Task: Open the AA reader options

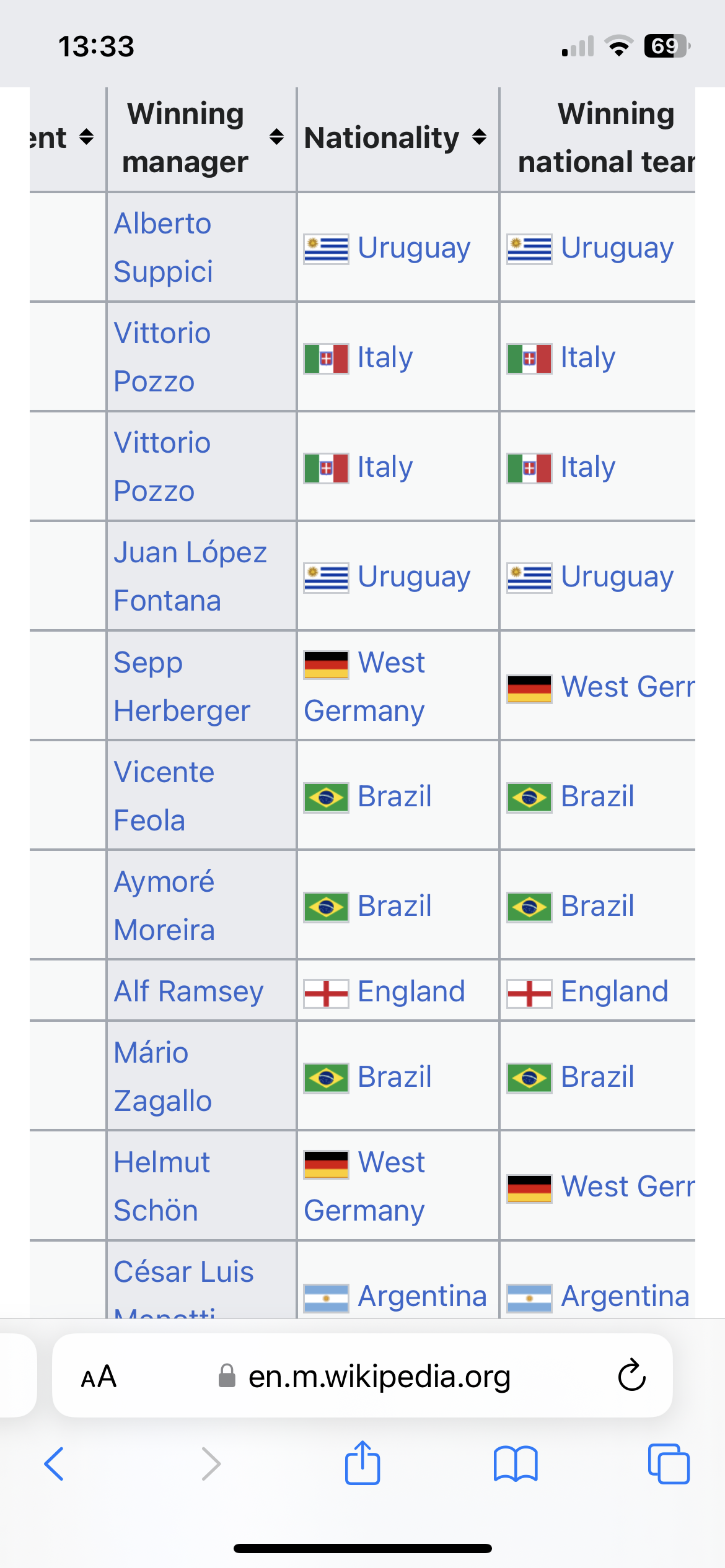Action: [99, 1376]
